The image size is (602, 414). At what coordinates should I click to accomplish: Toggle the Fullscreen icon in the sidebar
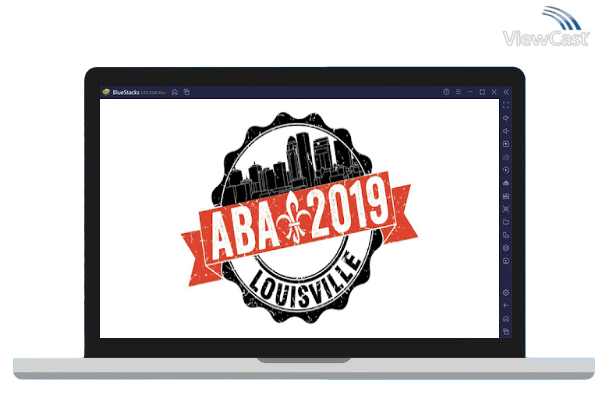pos(506,105)
